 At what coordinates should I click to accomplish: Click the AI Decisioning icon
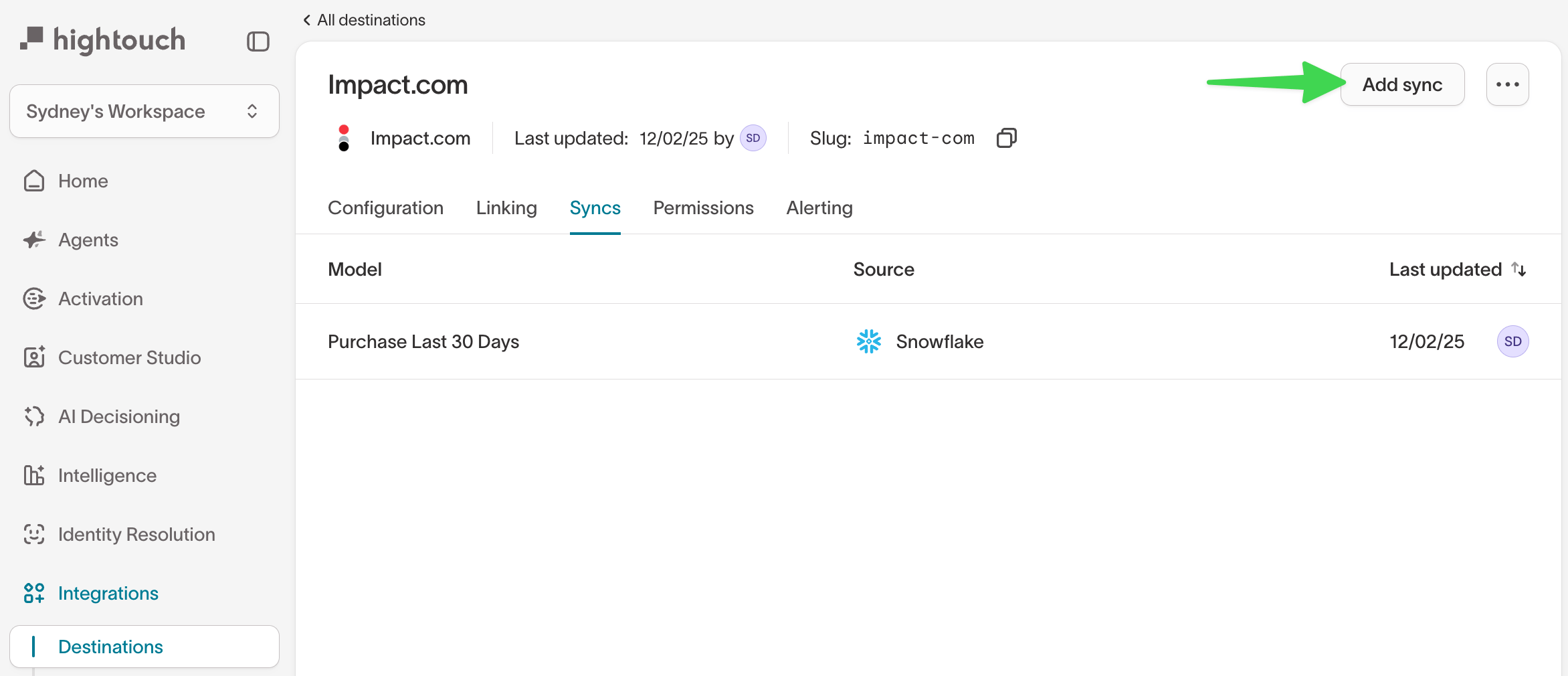[34, 416]
